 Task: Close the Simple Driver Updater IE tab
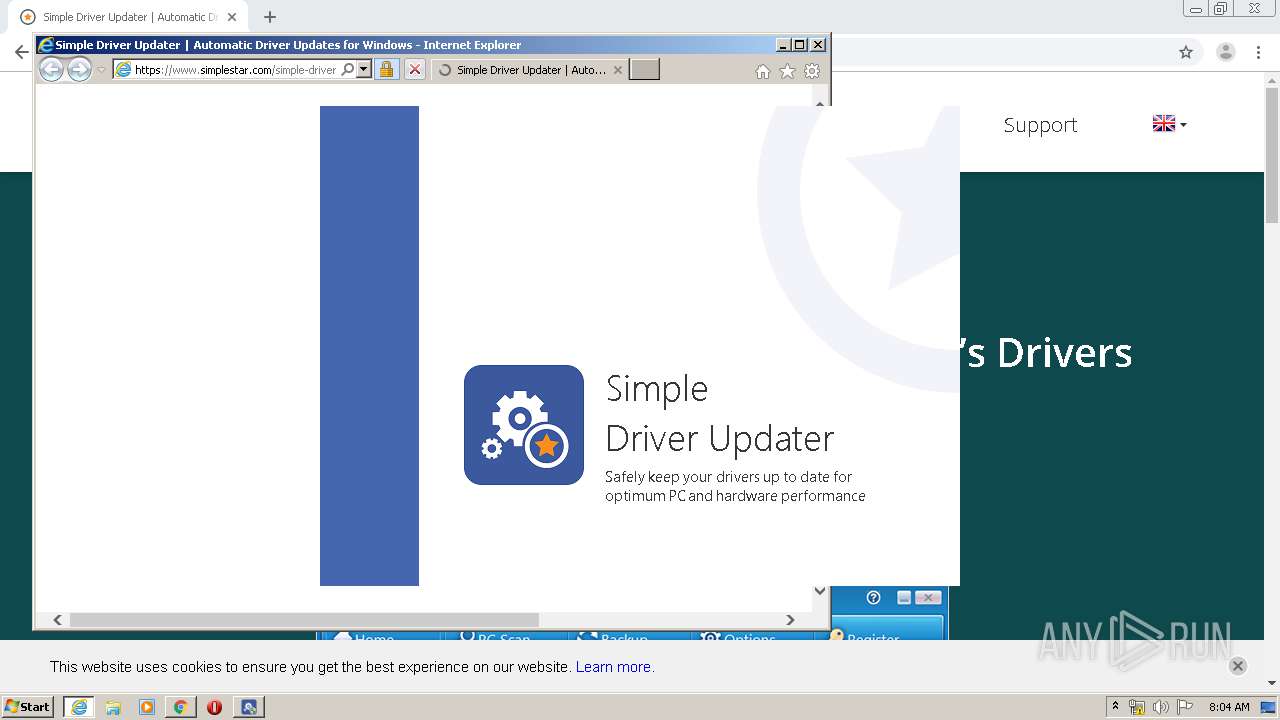[x=617, y=70]
